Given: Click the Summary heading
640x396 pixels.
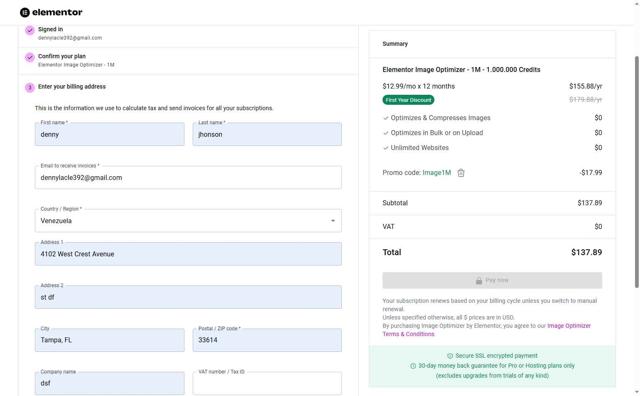Looking at the screenshot, I should 395,44.
